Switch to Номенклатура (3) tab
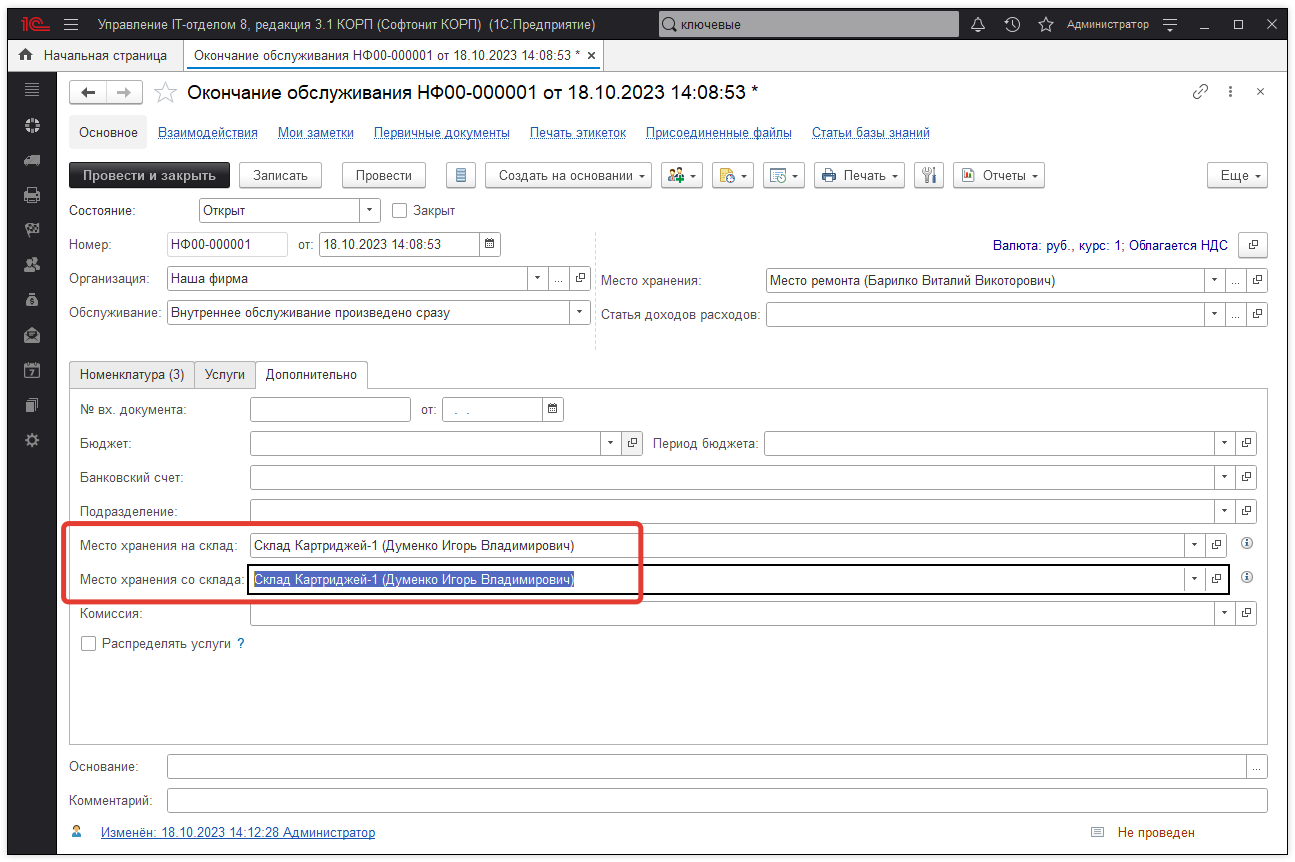Image resolution: width=1295 pixels, height=862 pixels. 132,375
